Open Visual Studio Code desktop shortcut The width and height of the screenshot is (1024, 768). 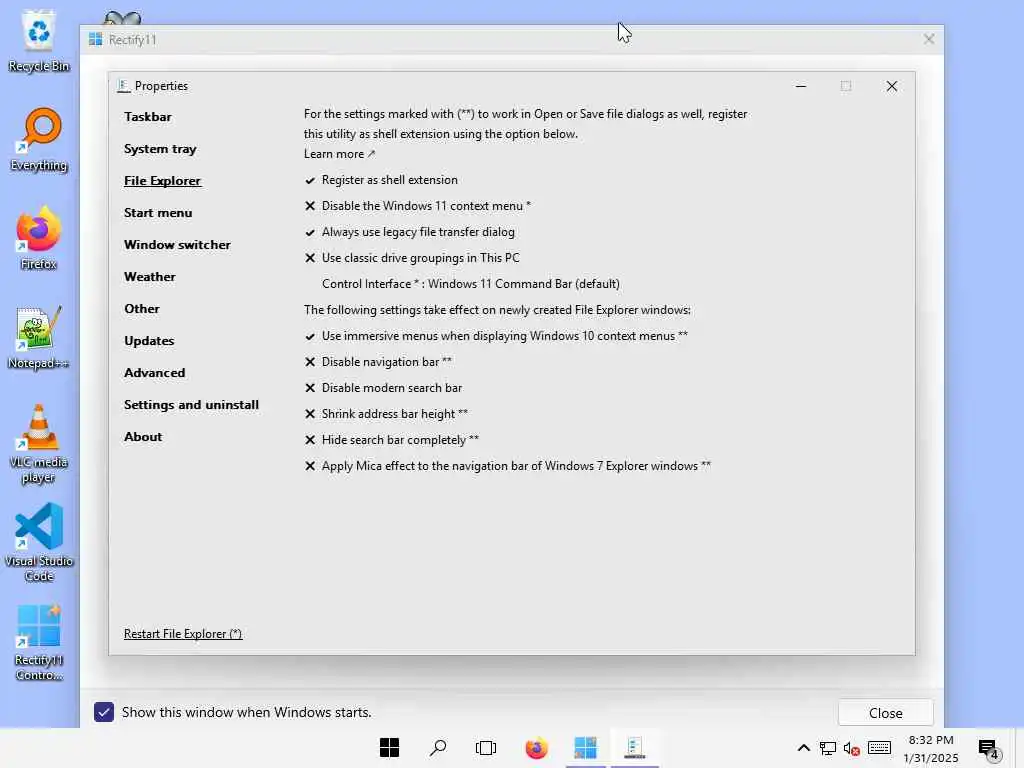point(39,542)
